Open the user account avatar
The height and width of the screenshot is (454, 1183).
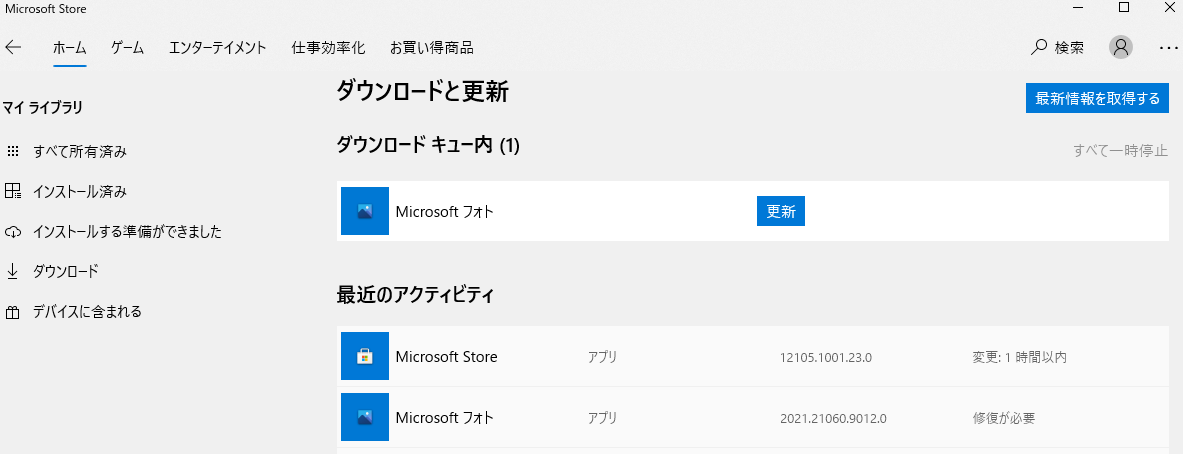coord(1121,47)
